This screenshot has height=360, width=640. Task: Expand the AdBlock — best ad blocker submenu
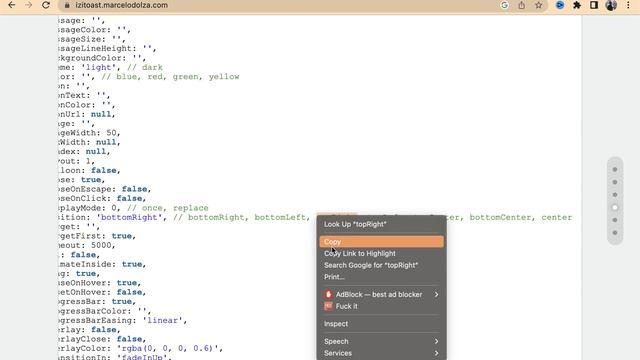point(381,294)
